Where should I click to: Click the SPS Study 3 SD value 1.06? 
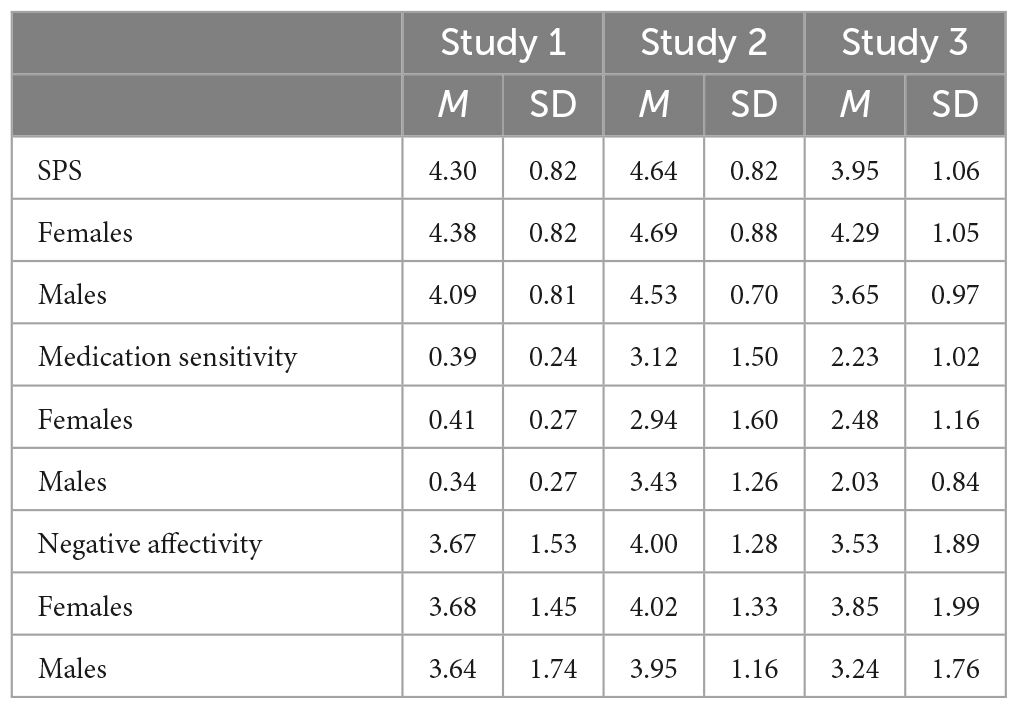point(954,170)
